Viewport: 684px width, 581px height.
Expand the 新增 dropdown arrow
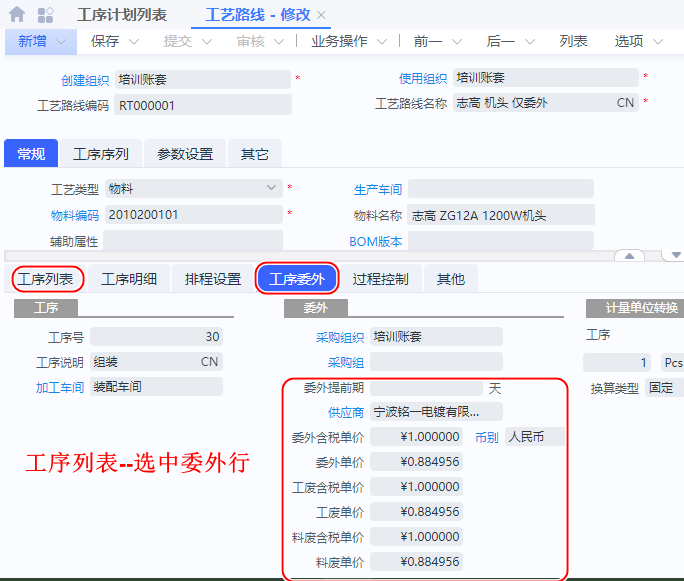click(62, 42)
